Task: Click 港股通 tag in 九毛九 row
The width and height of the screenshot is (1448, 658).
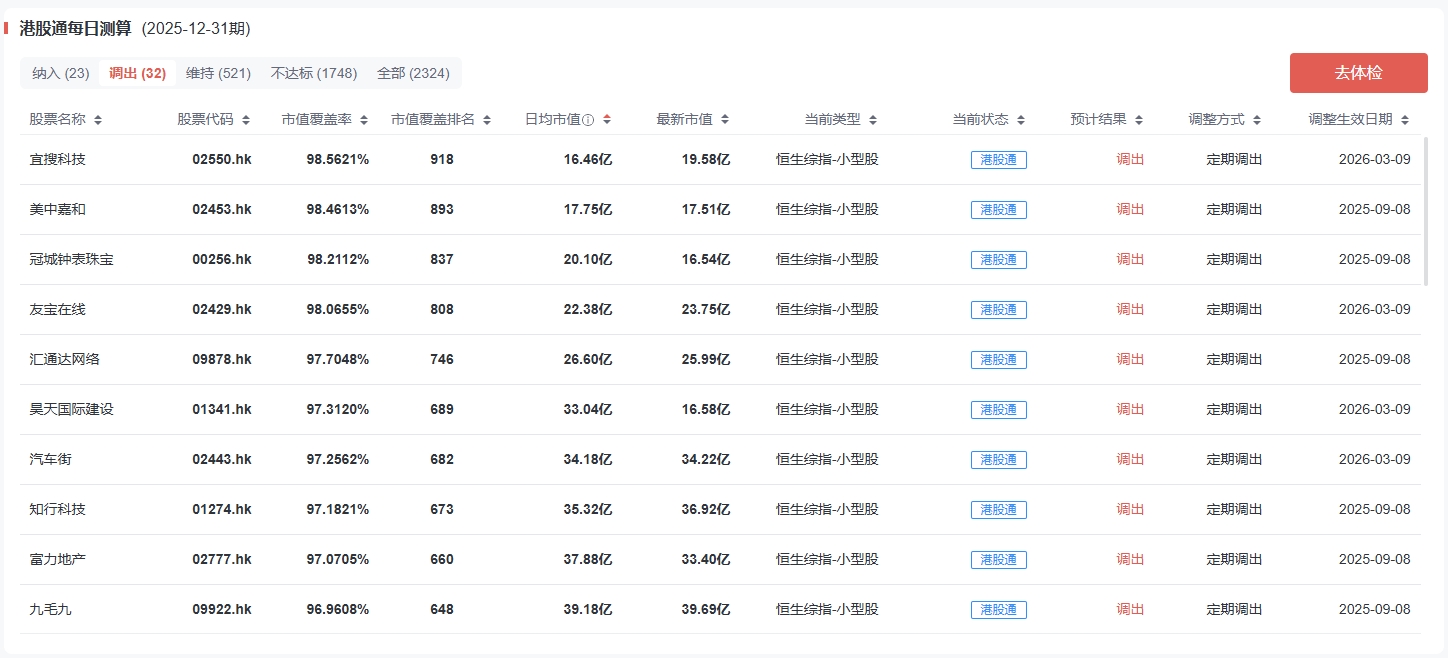Action: point(999,610)
